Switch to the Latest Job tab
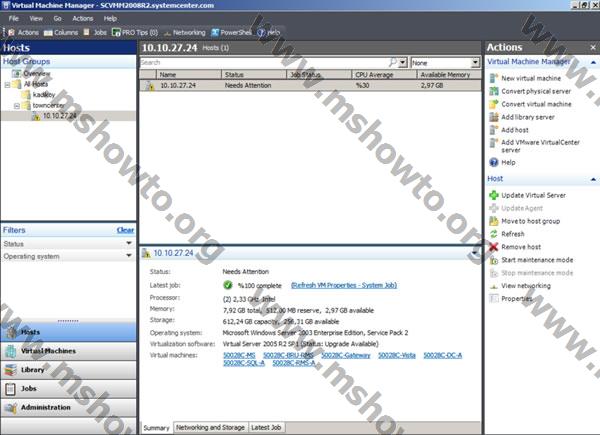 (x=266, y=427)
